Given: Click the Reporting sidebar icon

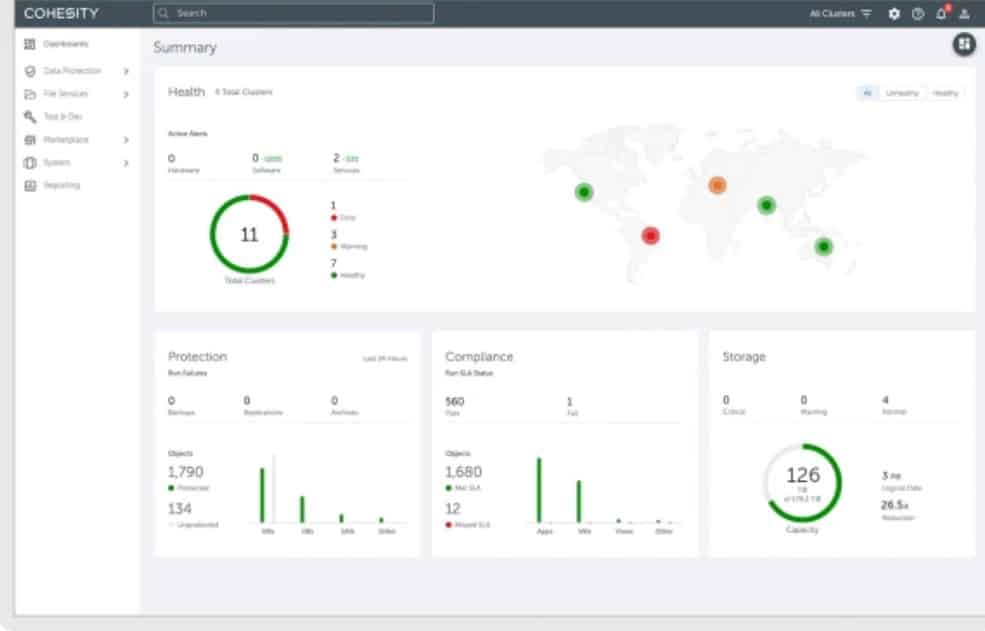Looking at the screenshot, I should point(30,185).
